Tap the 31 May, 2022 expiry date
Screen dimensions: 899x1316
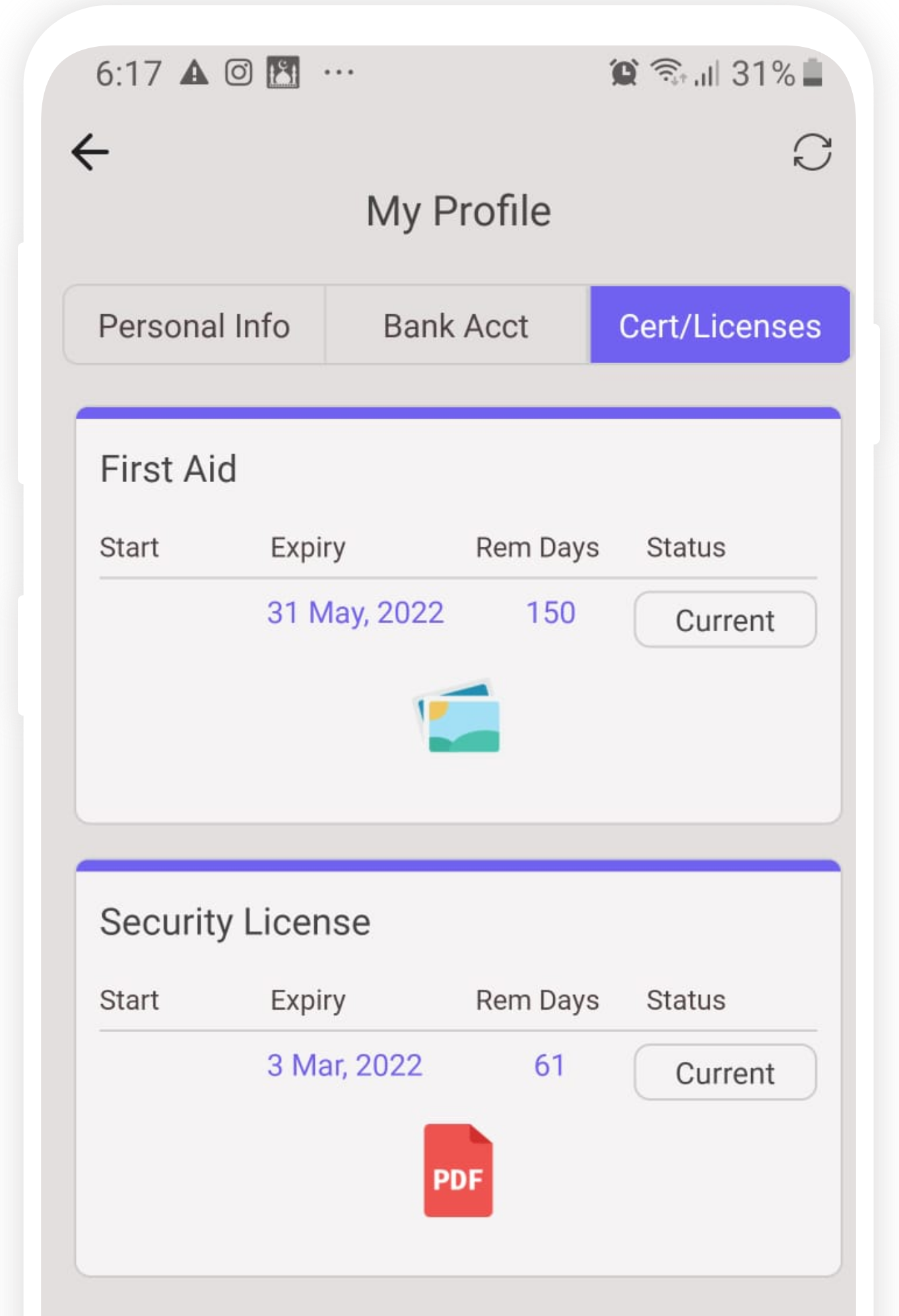click(355, 613)
